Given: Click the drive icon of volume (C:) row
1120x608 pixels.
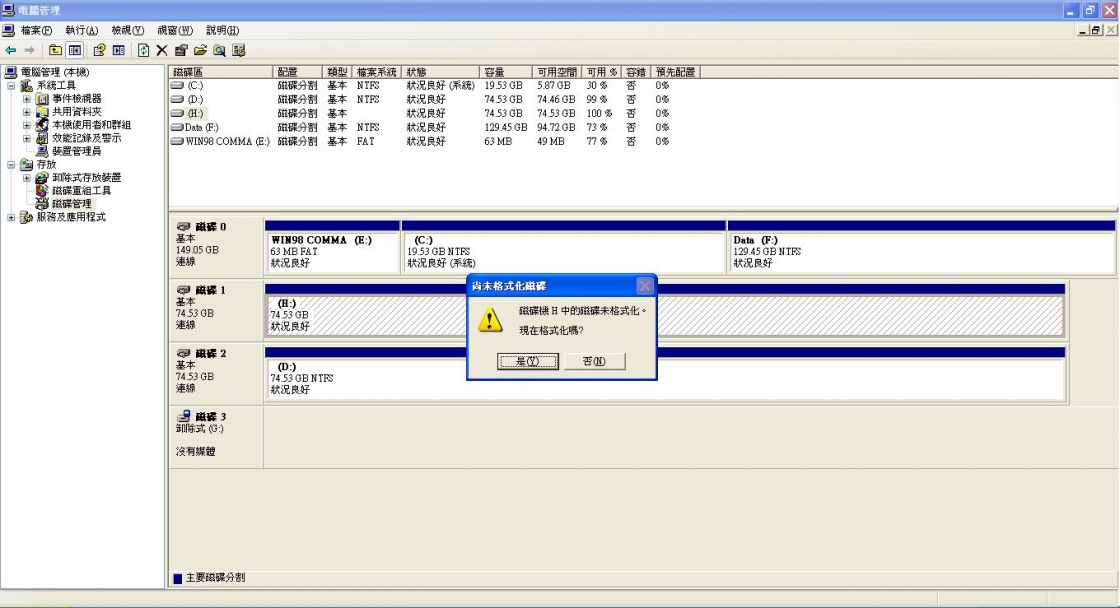Looking at the screenshot, I should pos(177,85).
